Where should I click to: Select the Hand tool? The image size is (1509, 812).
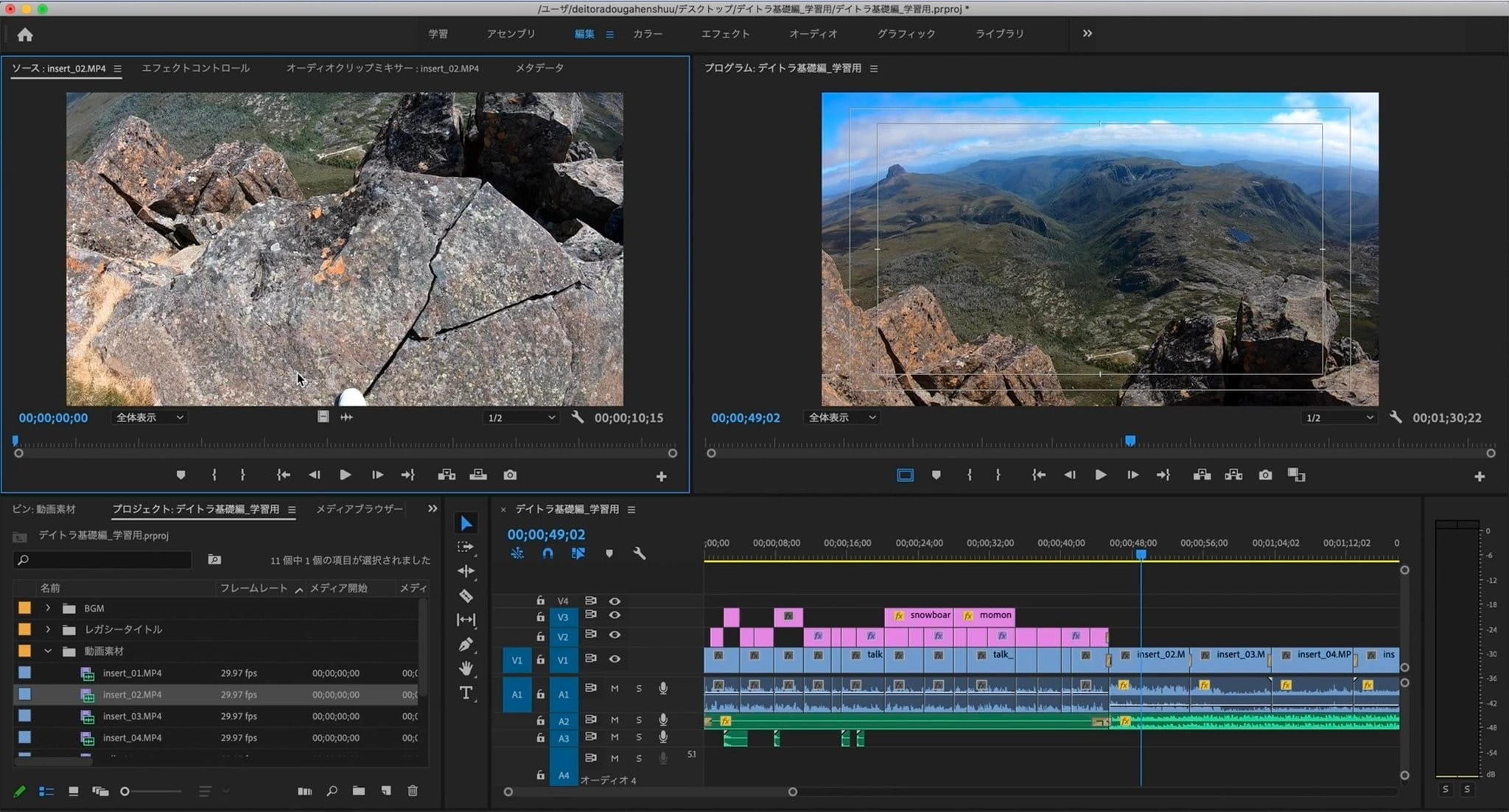click(466, 668)
